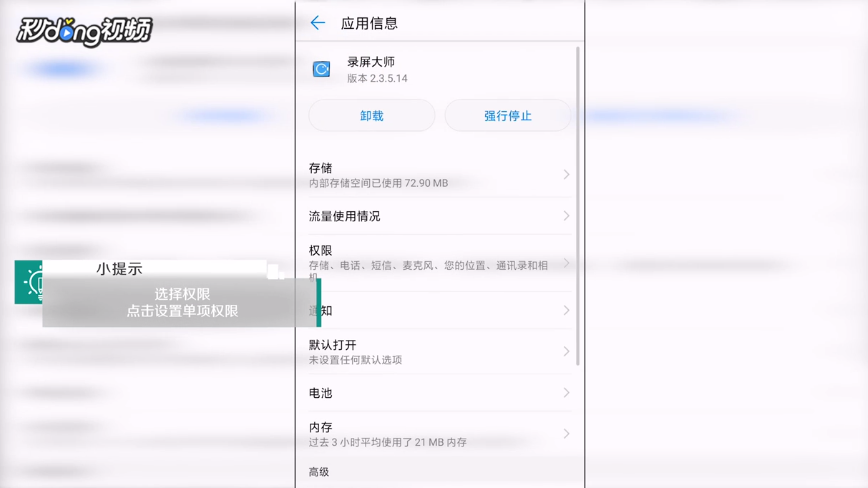Image resolution: width=868 pixels, height=488 pixels.
Task: Tap the 录屏大师 app icon
Action: 322,69
